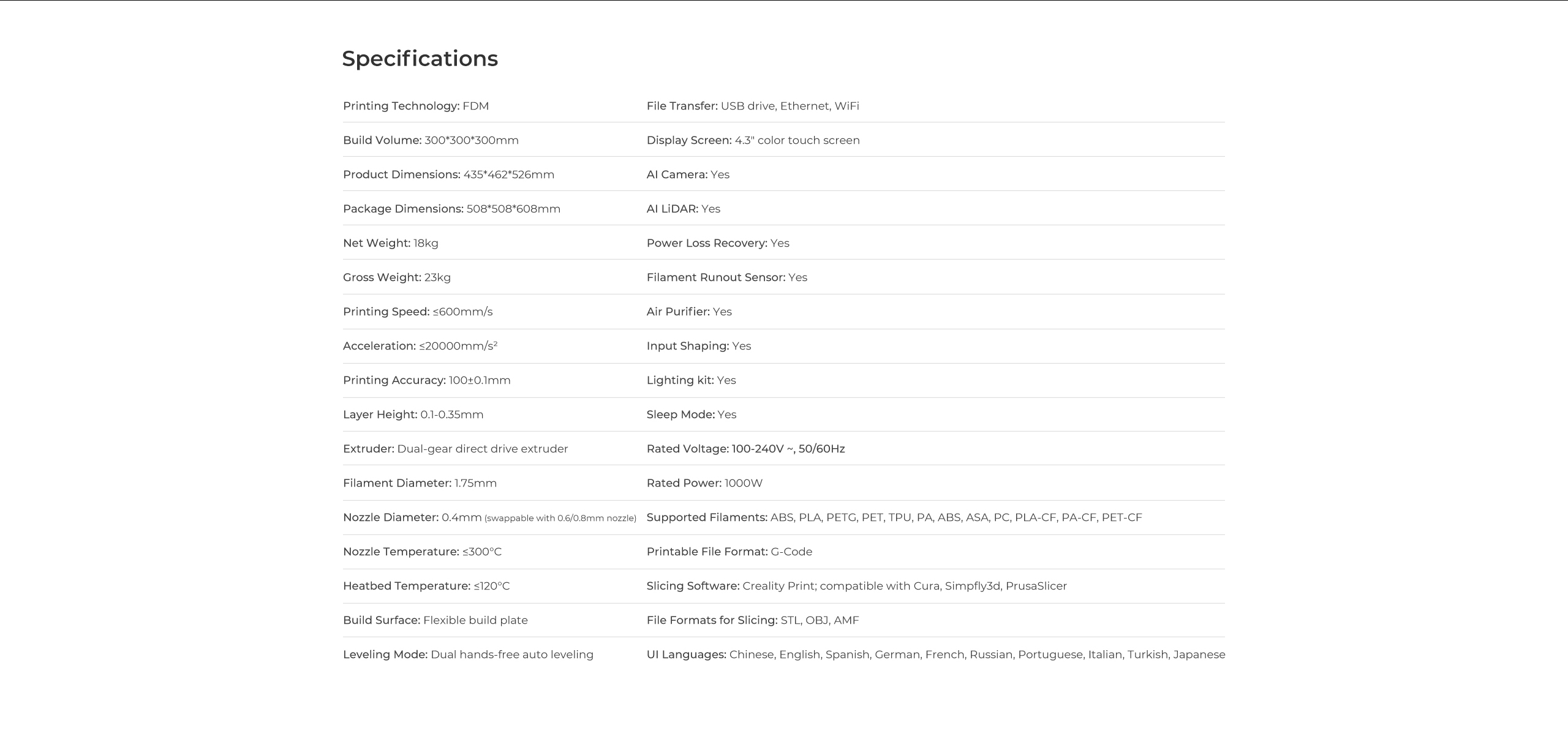Click the File Transfer USB drive entry
This screenshot has width=1568, height=753.
(753, 106)
